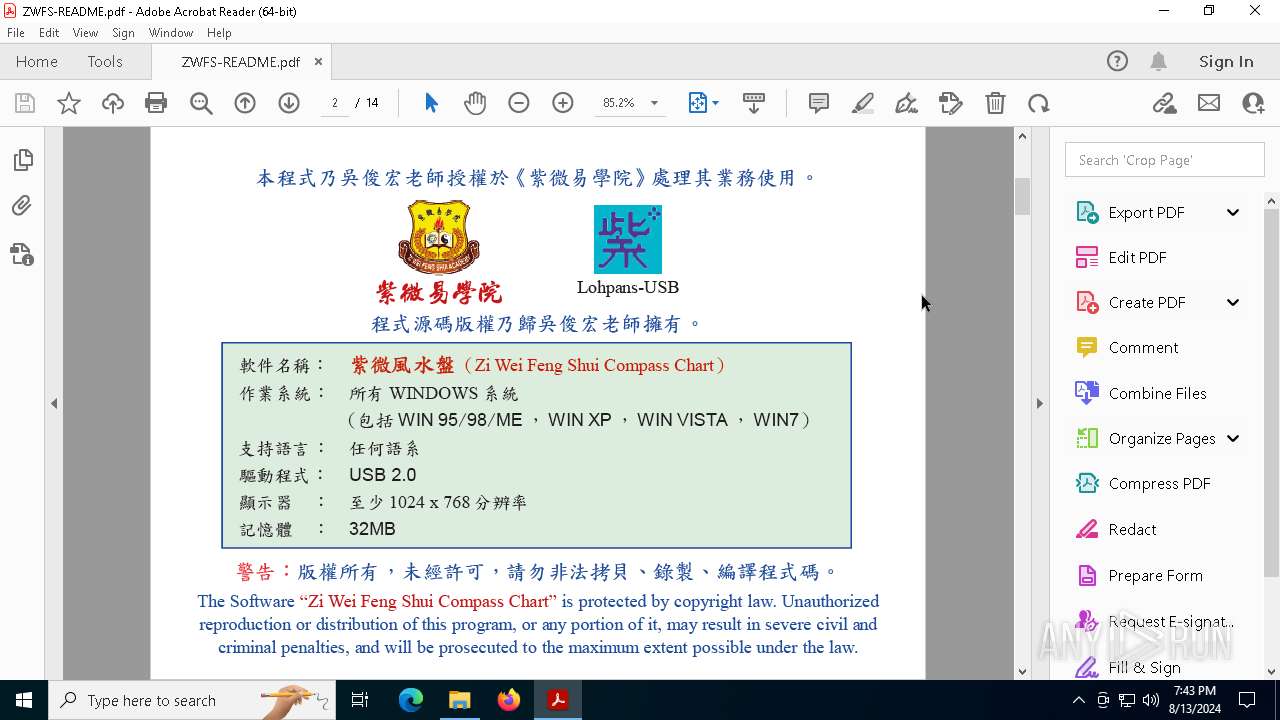This screenshot has width=1280, height=720.
Task: Open notifications bell
Action: tap(1158, 61)
